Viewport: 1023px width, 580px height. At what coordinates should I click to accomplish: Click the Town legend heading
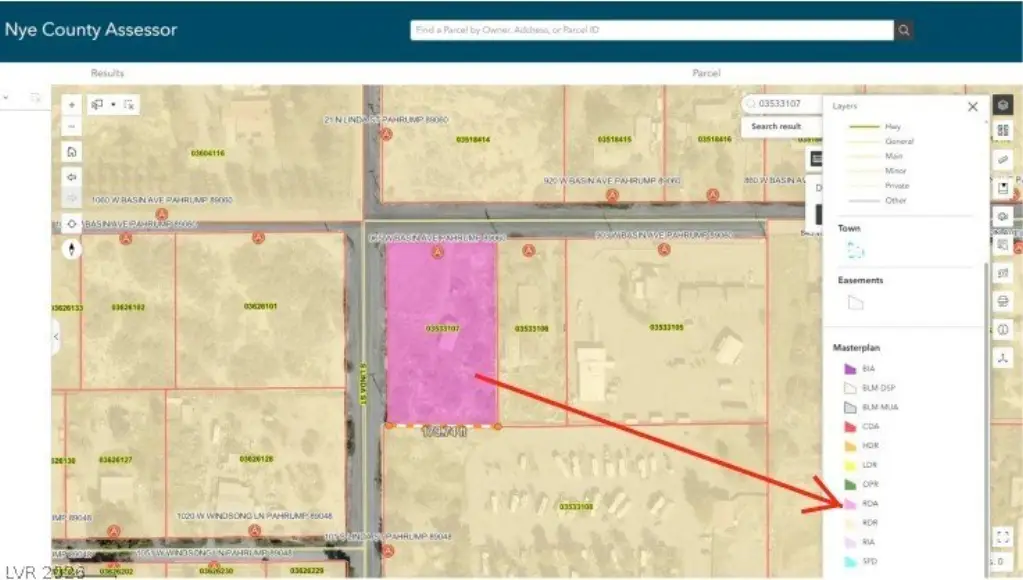click(x=849, y=228)
